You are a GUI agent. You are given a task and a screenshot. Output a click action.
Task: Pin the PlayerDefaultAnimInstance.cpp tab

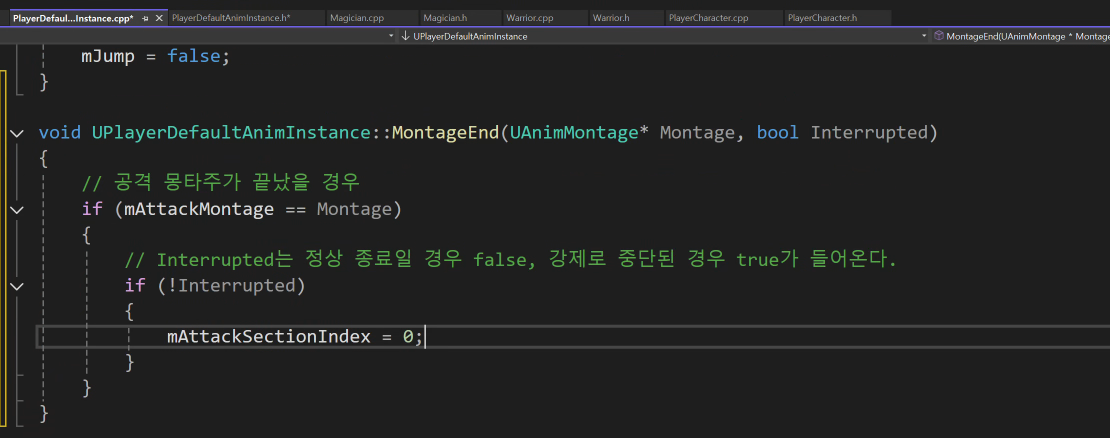(145, 18)
